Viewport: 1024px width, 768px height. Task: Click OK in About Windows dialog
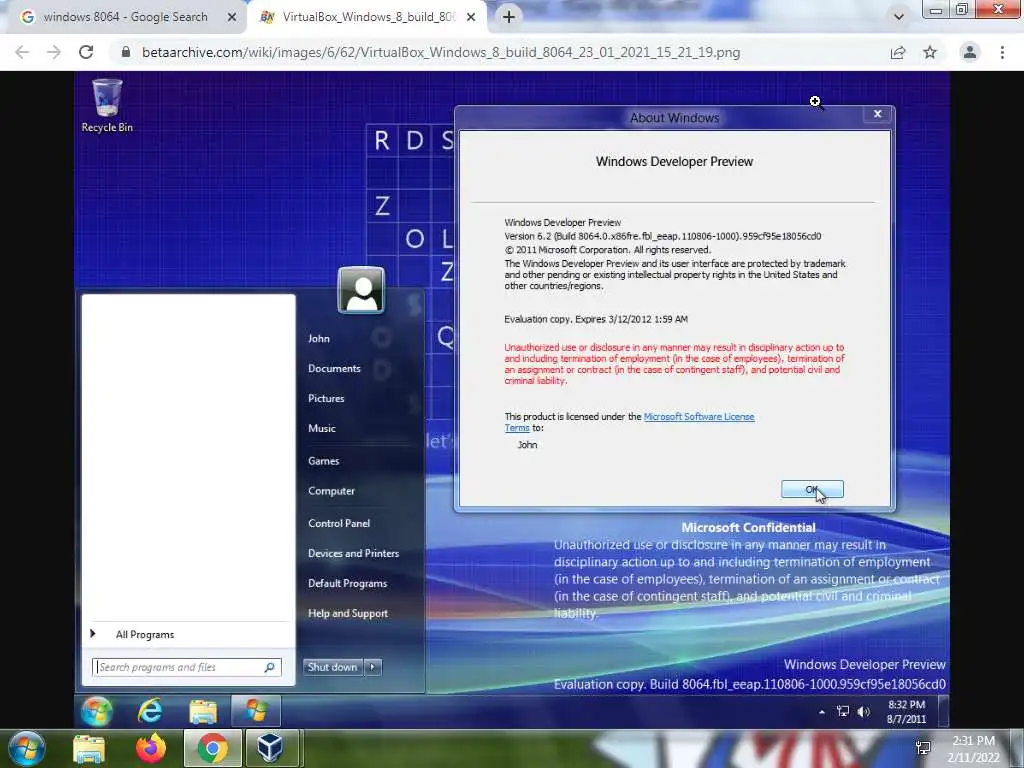pos(812,490)
